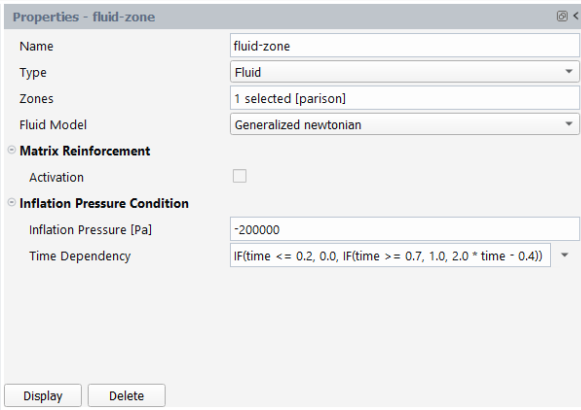Viewport: 581px width, 410px height.
Task: Click the Delete button
Action: (x=126, y=396)
